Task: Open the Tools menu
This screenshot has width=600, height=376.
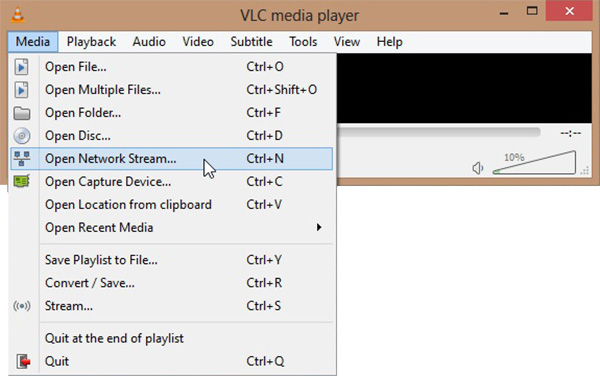Action: click(303, 42)
